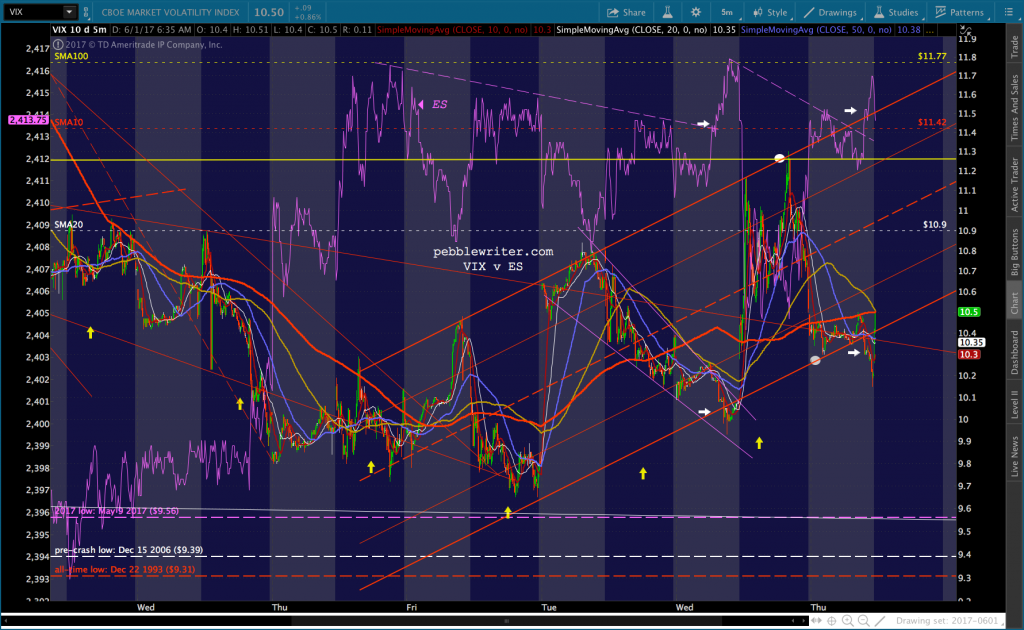This screenshot has width=1024, height=630.
Task: Click the scrollbar left arrow
Action: pyautogui.click(x=7, y=621)
